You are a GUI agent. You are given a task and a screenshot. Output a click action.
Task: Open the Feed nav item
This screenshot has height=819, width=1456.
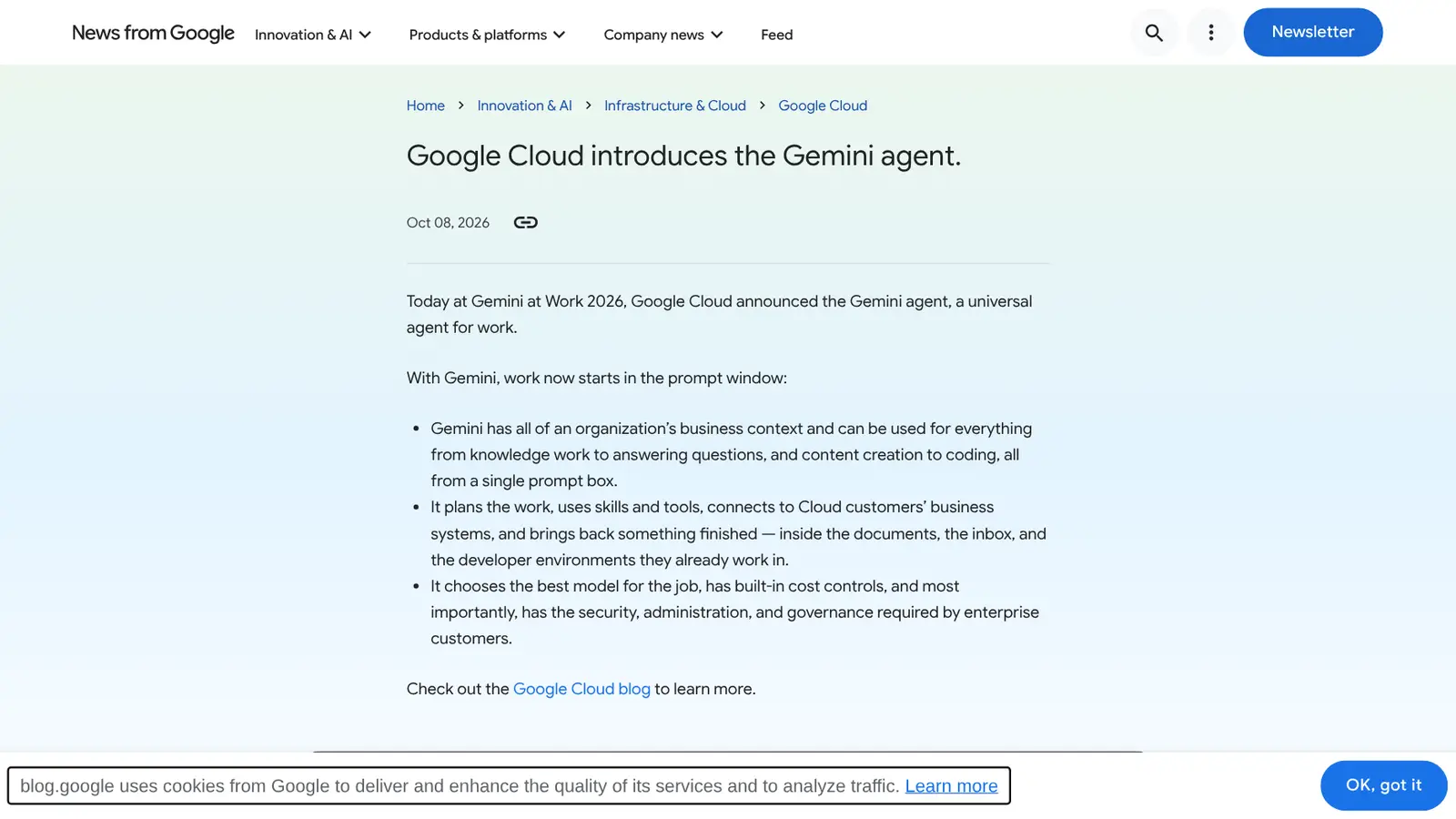[776, 35]
